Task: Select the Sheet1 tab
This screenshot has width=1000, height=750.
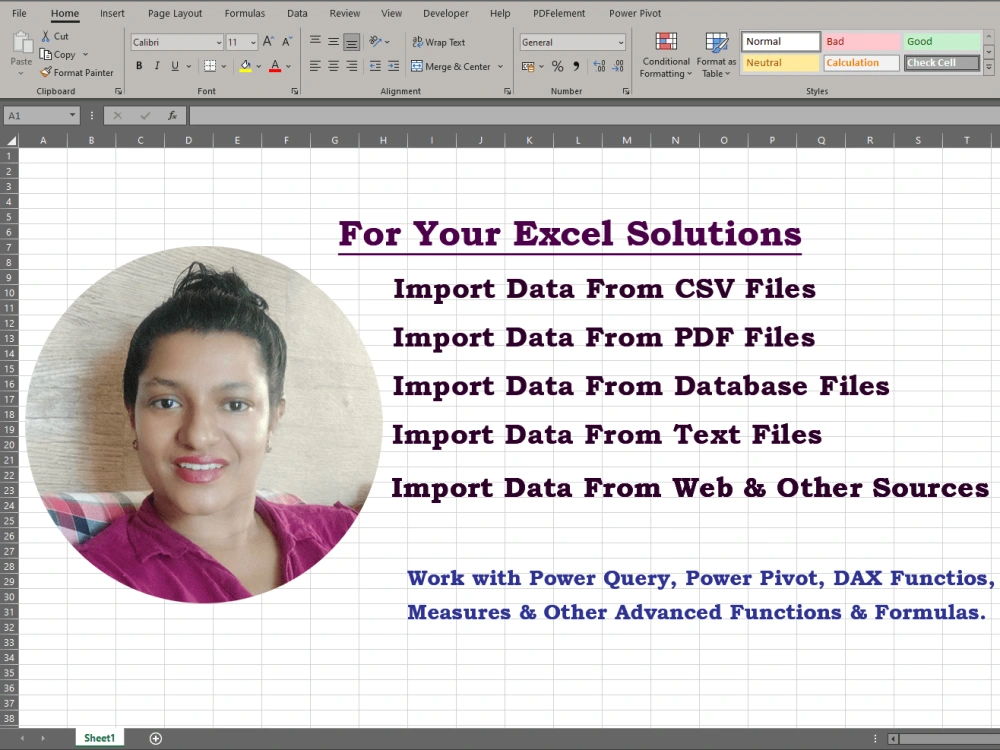Action: pos(99,738)
